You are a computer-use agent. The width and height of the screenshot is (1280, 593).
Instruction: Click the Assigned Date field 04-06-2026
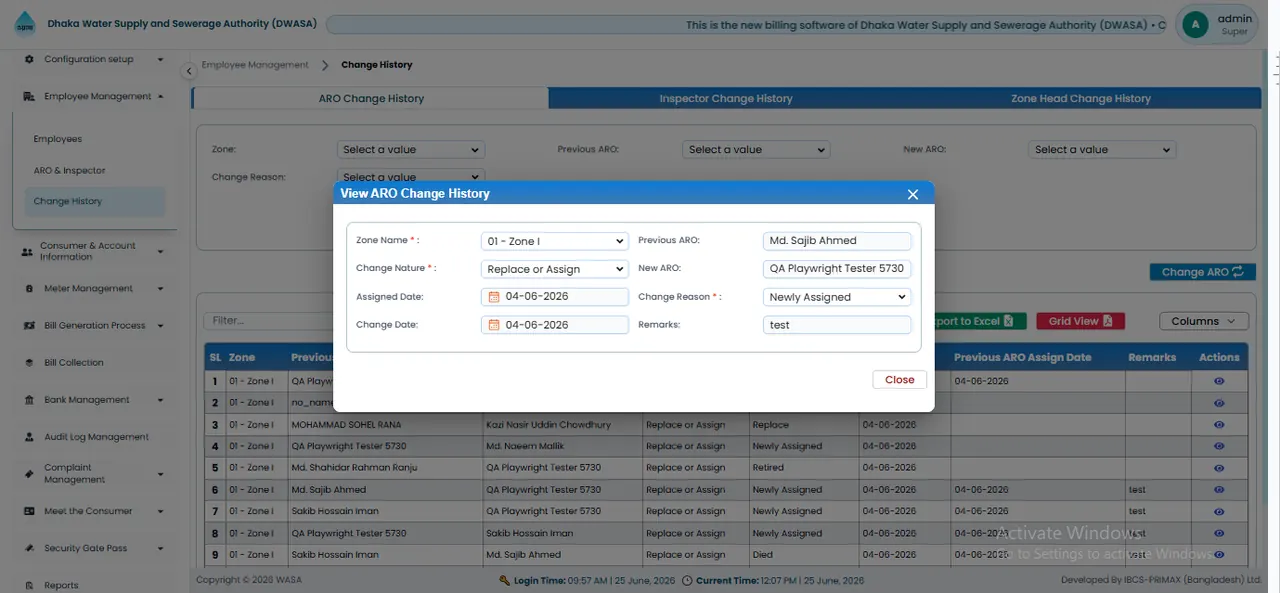pos(554,297)
